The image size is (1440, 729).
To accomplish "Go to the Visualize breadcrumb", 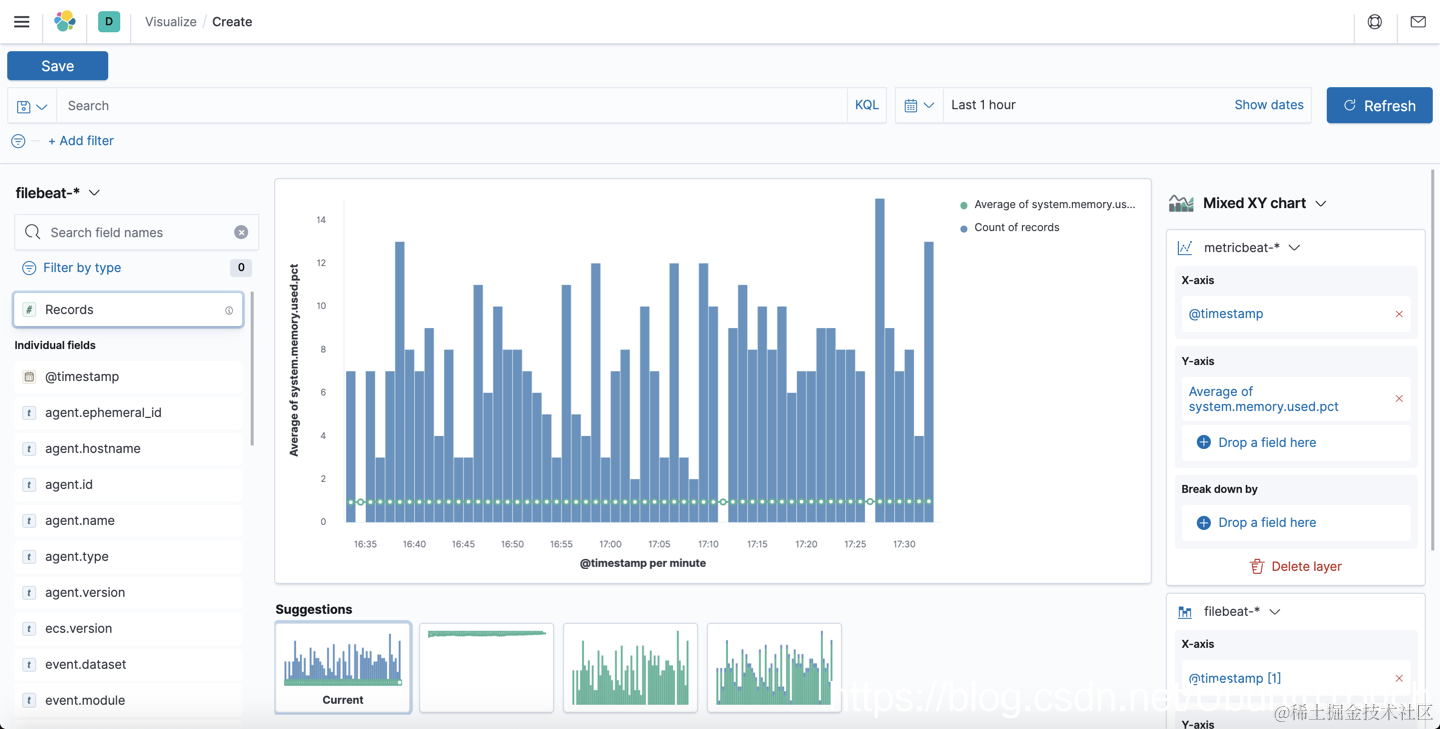I will tap(171, 21).
